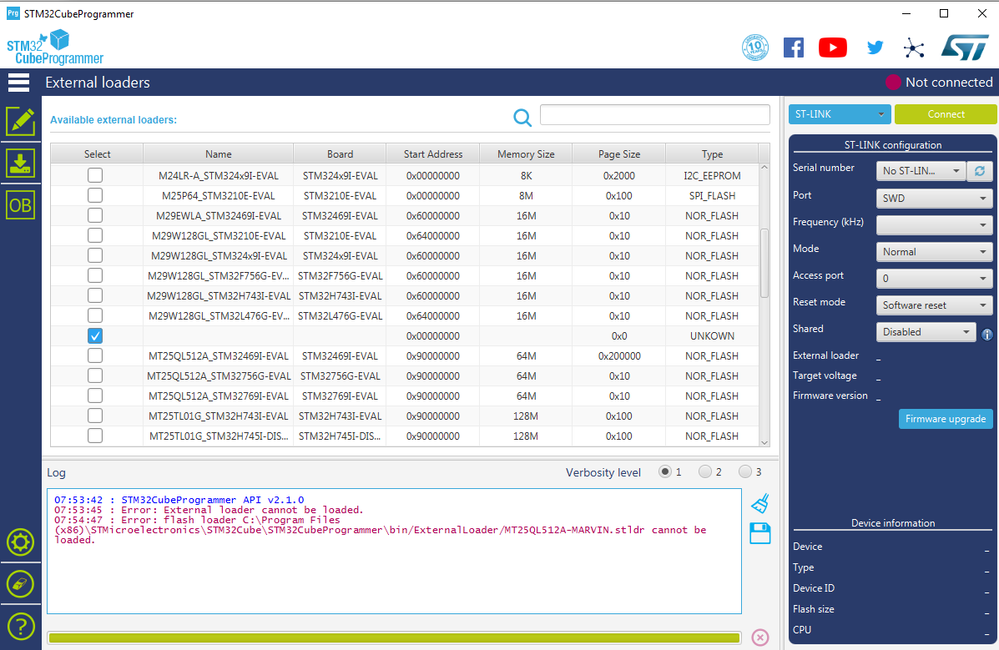Click the external loaders table scrollbar
Screen dimensions: 999x650
(765, 263)
